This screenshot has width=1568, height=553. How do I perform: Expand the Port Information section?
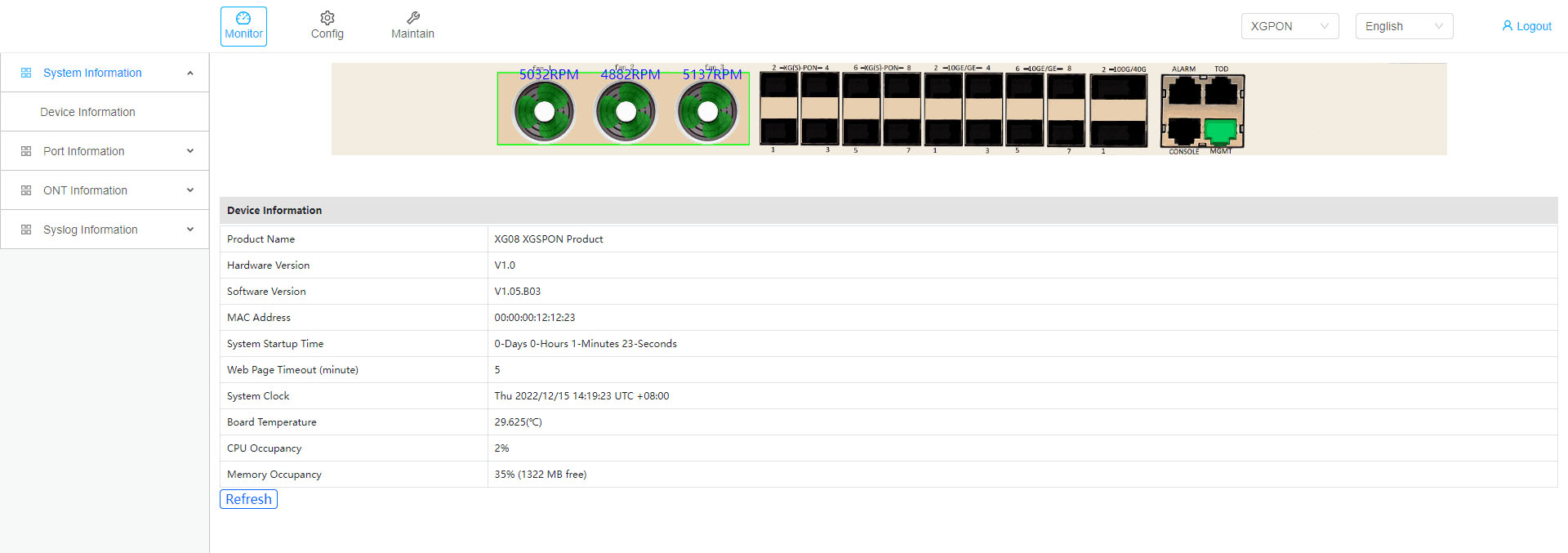[x=105, y=151]
